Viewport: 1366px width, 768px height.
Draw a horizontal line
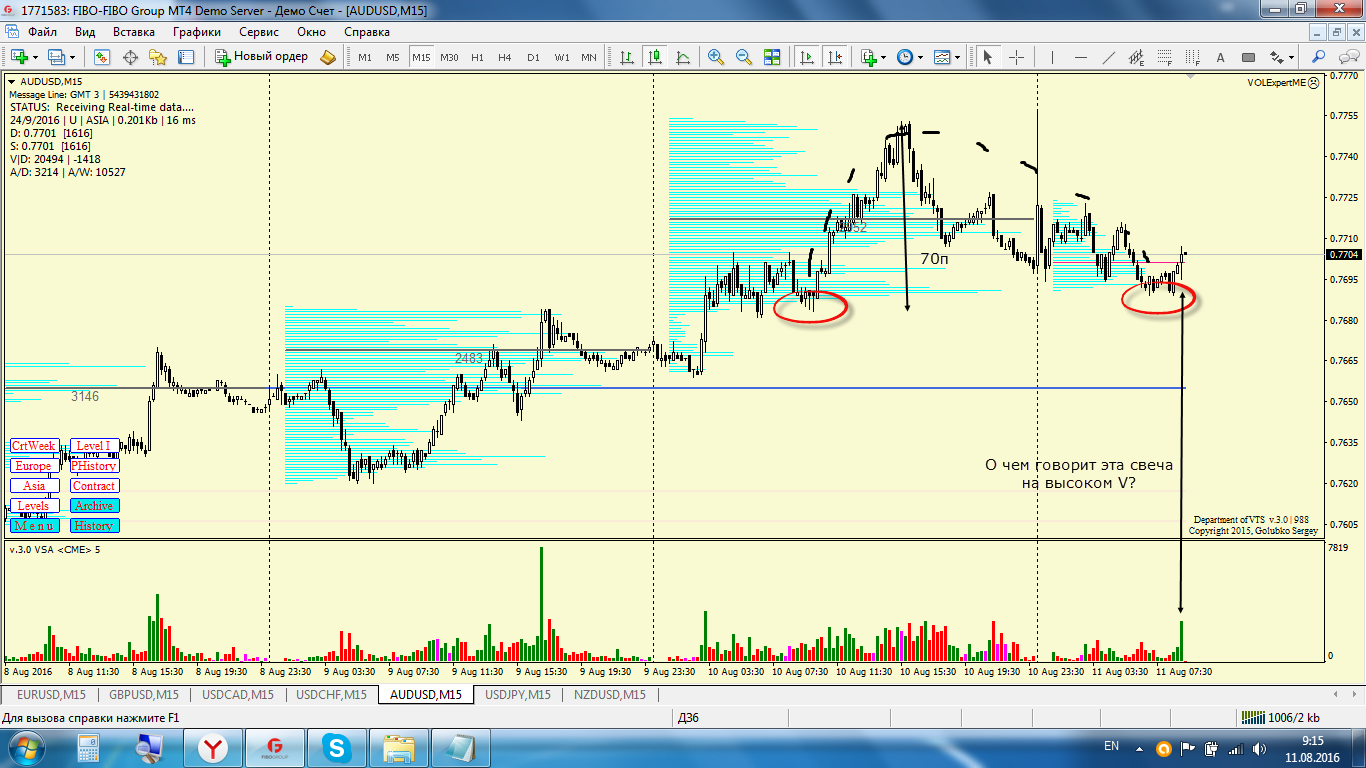click(x=1079, y=57)
